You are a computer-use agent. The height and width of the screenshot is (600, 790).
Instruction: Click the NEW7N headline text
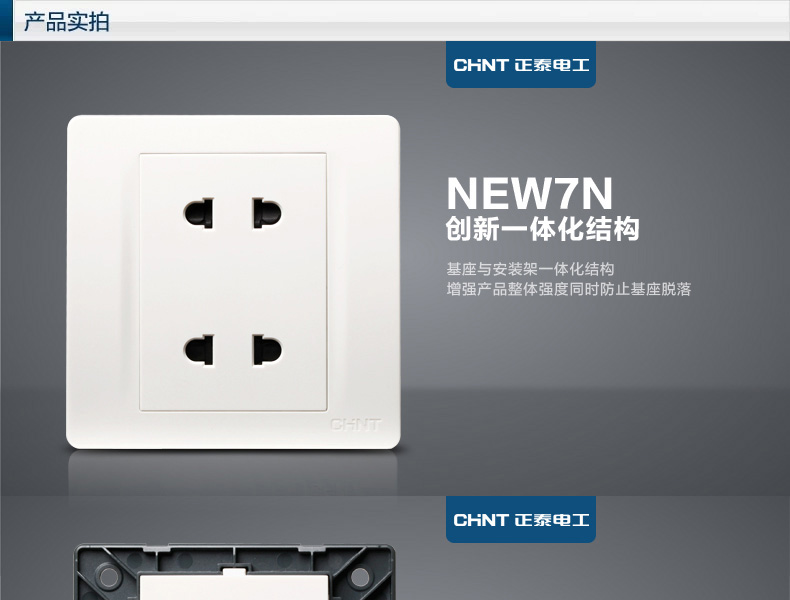click(x=530, y=193)
